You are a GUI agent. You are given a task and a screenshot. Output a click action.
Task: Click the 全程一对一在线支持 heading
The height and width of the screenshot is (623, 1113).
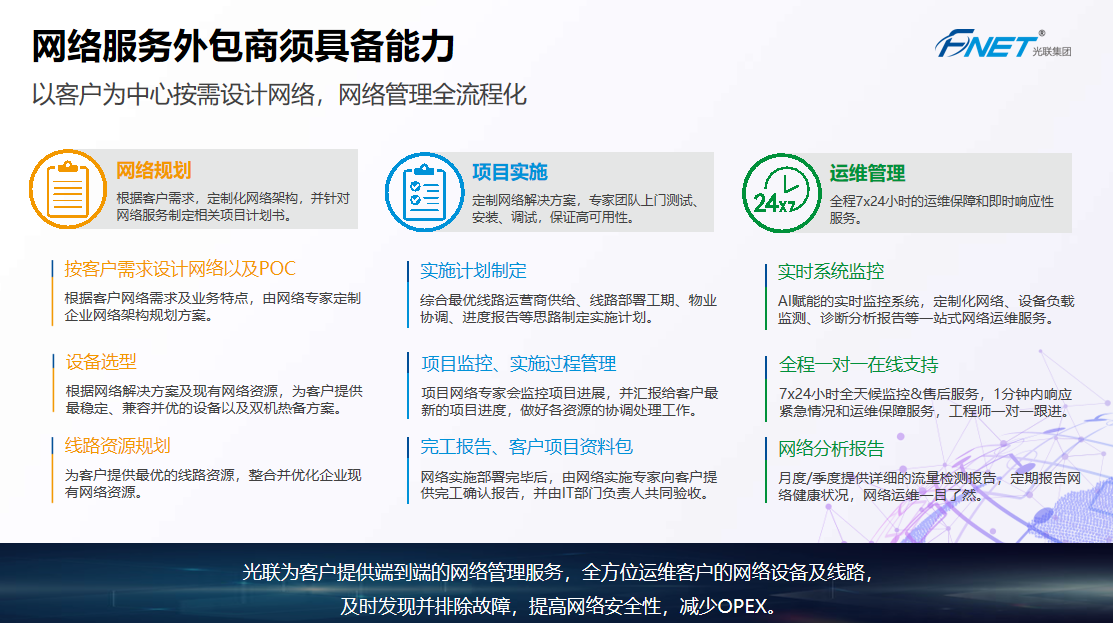[x=858, y=364]
